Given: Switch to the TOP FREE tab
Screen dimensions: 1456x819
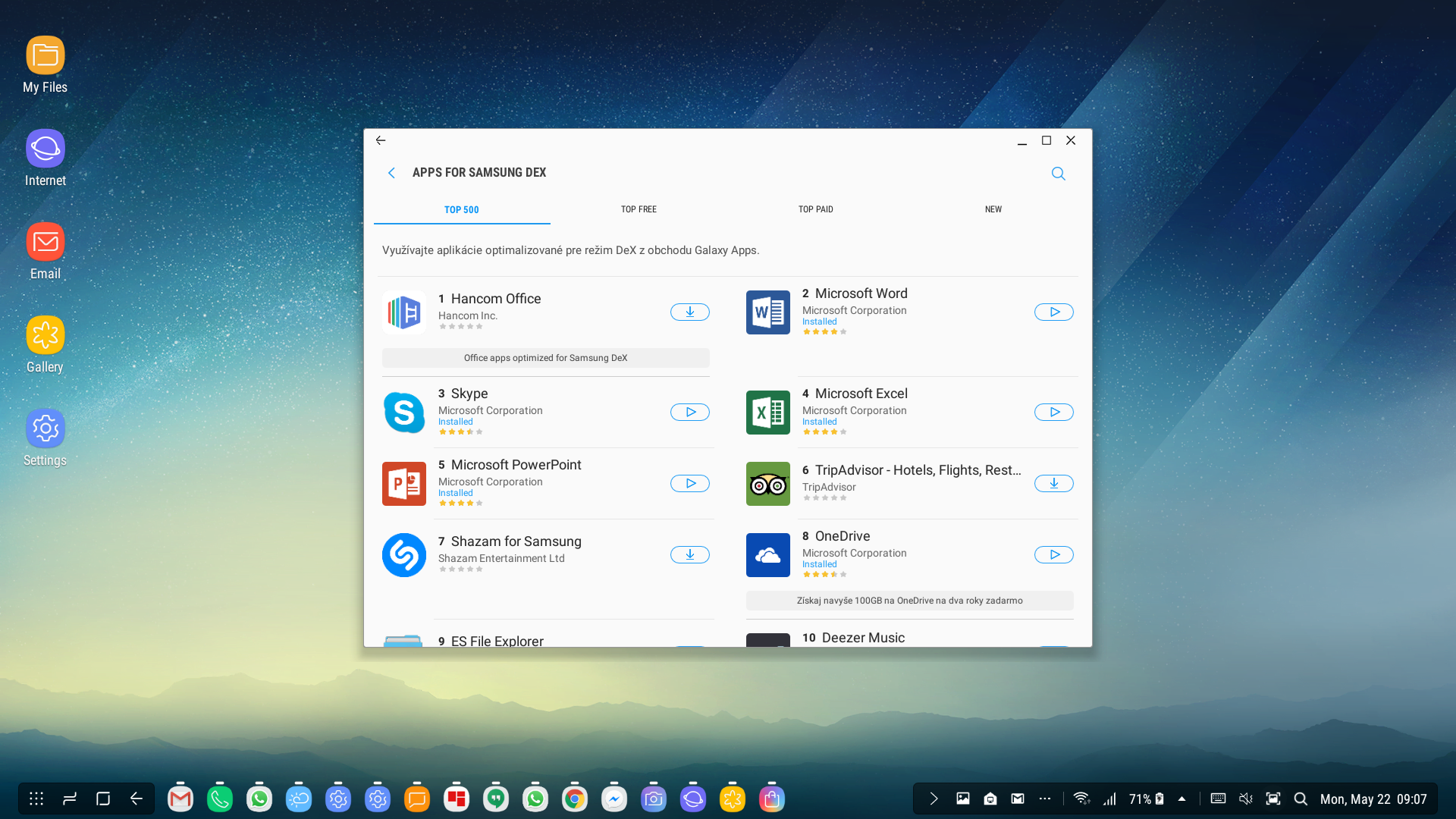Looking at the screenshot, I should pyautogui.click(x=639, y=209).
